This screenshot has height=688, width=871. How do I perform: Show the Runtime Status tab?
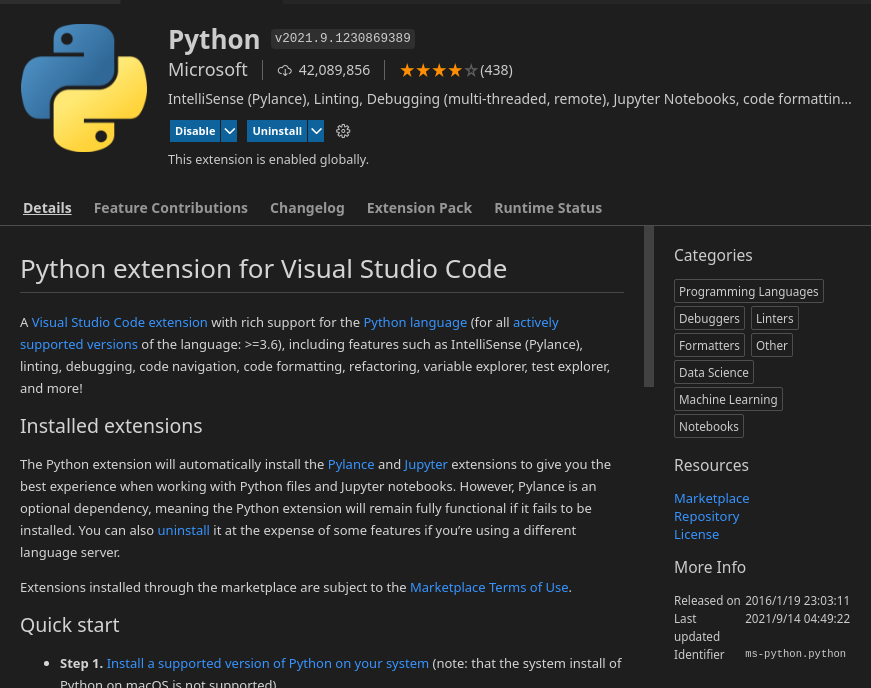pos(548,208)
